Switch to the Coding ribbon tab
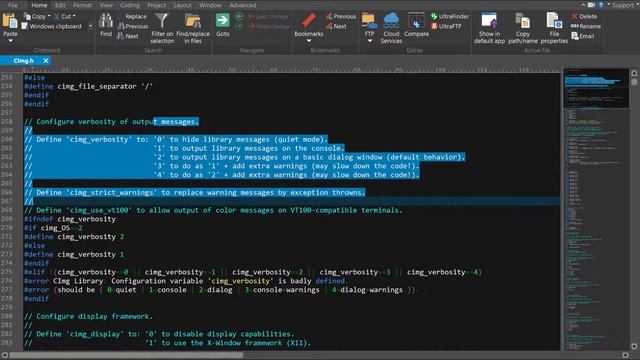 click(130, 5)
